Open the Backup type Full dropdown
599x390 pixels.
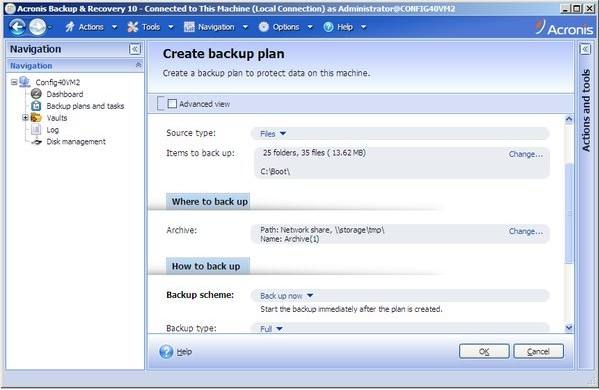271,329
